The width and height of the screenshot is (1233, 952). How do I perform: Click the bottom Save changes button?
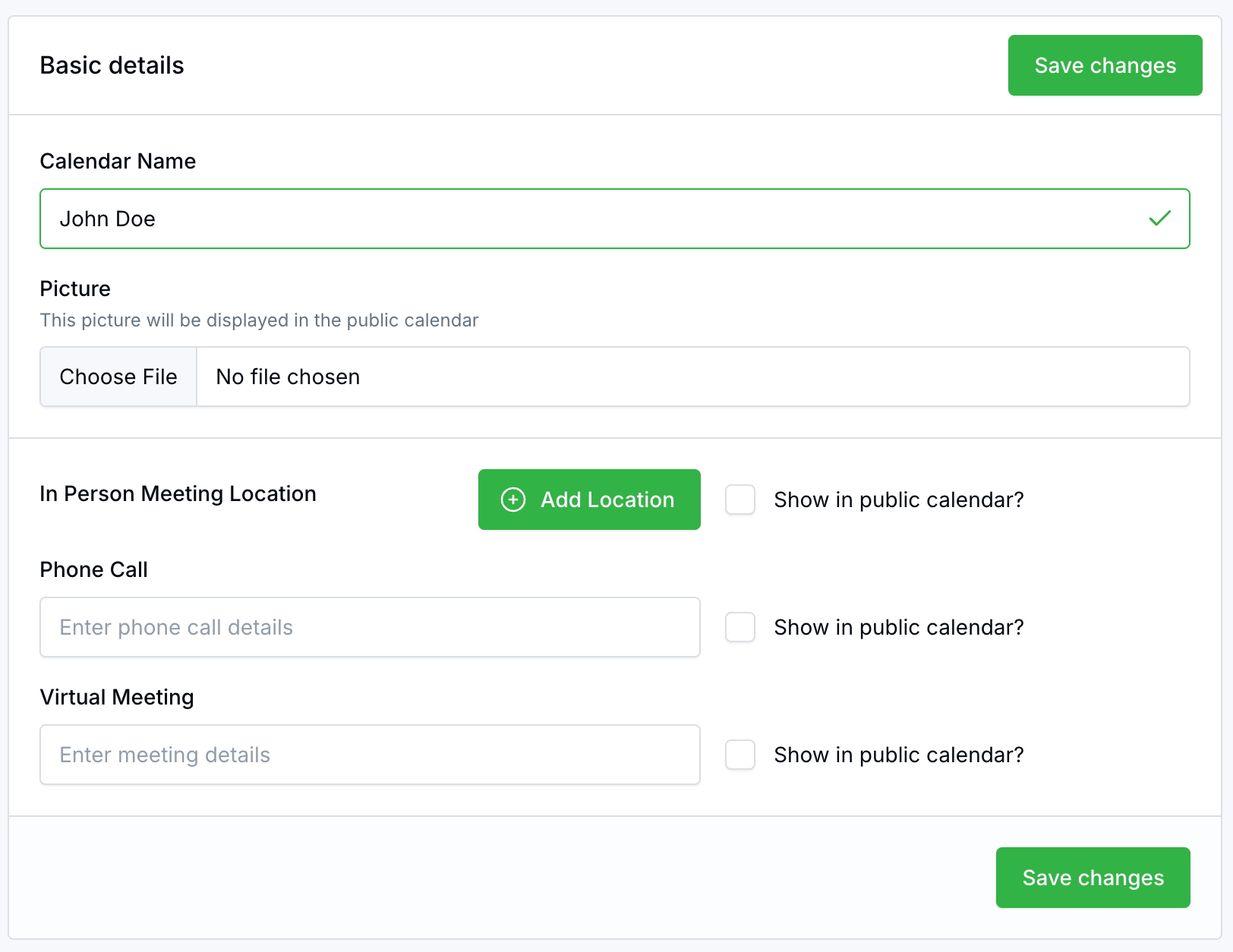1093,878
